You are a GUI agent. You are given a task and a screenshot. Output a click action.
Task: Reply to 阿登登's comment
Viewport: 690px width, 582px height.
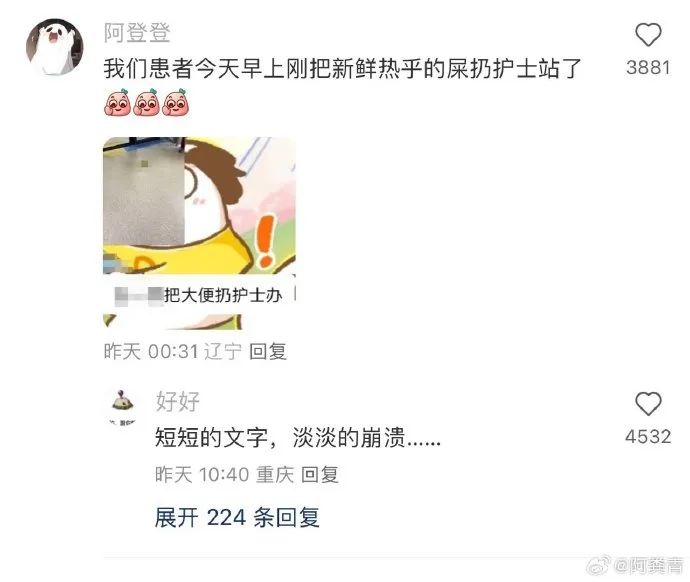point(268,351)
